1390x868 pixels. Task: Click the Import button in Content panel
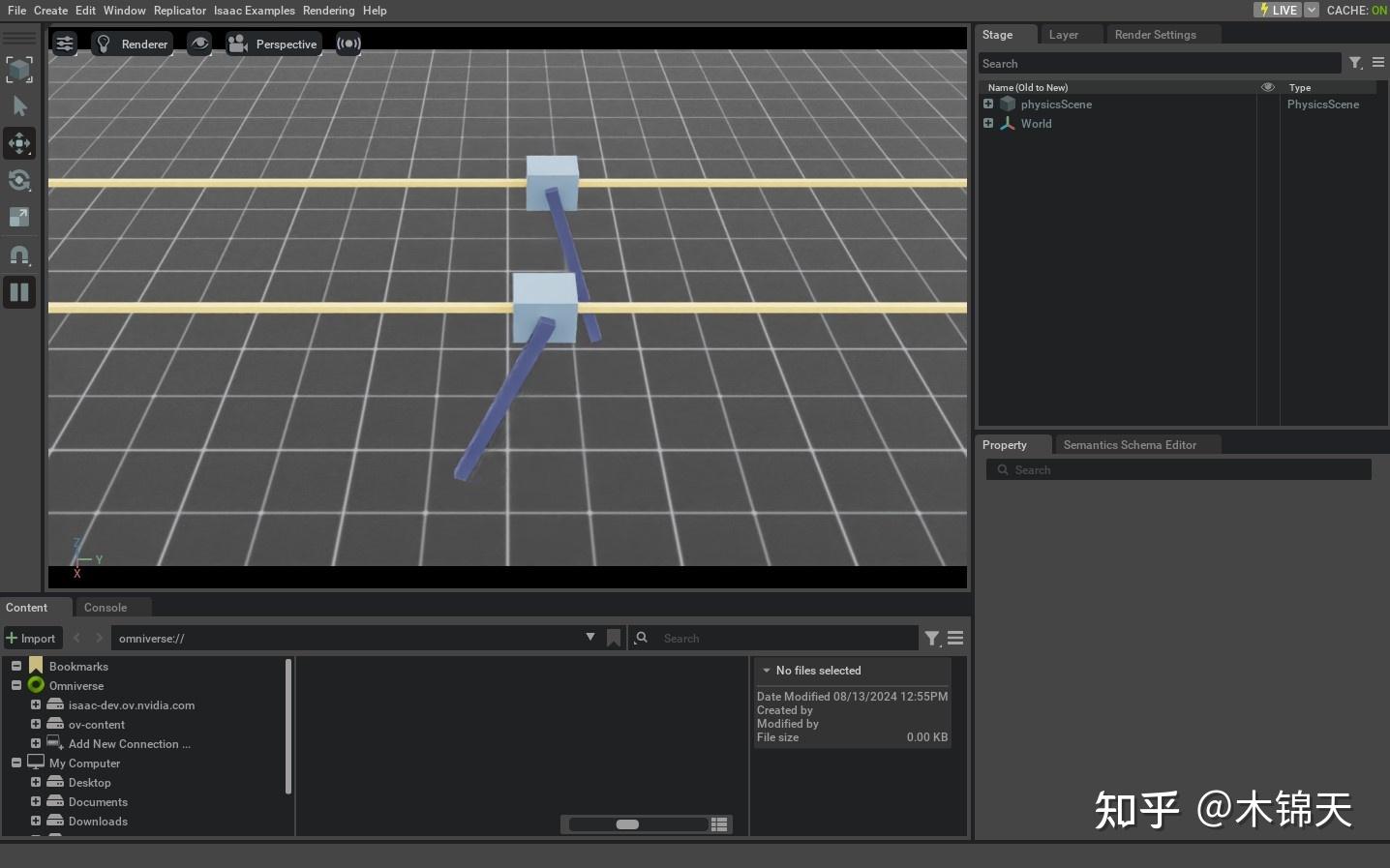pyautogui.click(x=32, y=638)
